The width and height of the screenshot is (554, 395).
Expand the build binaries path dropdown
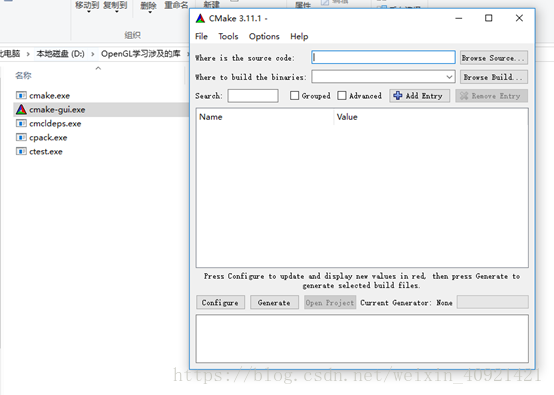(x=449, y=77)
